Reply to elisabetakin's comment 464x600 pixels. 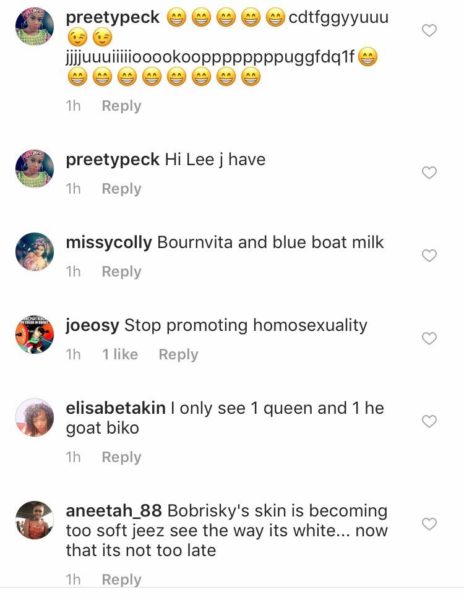click(121, 457)
